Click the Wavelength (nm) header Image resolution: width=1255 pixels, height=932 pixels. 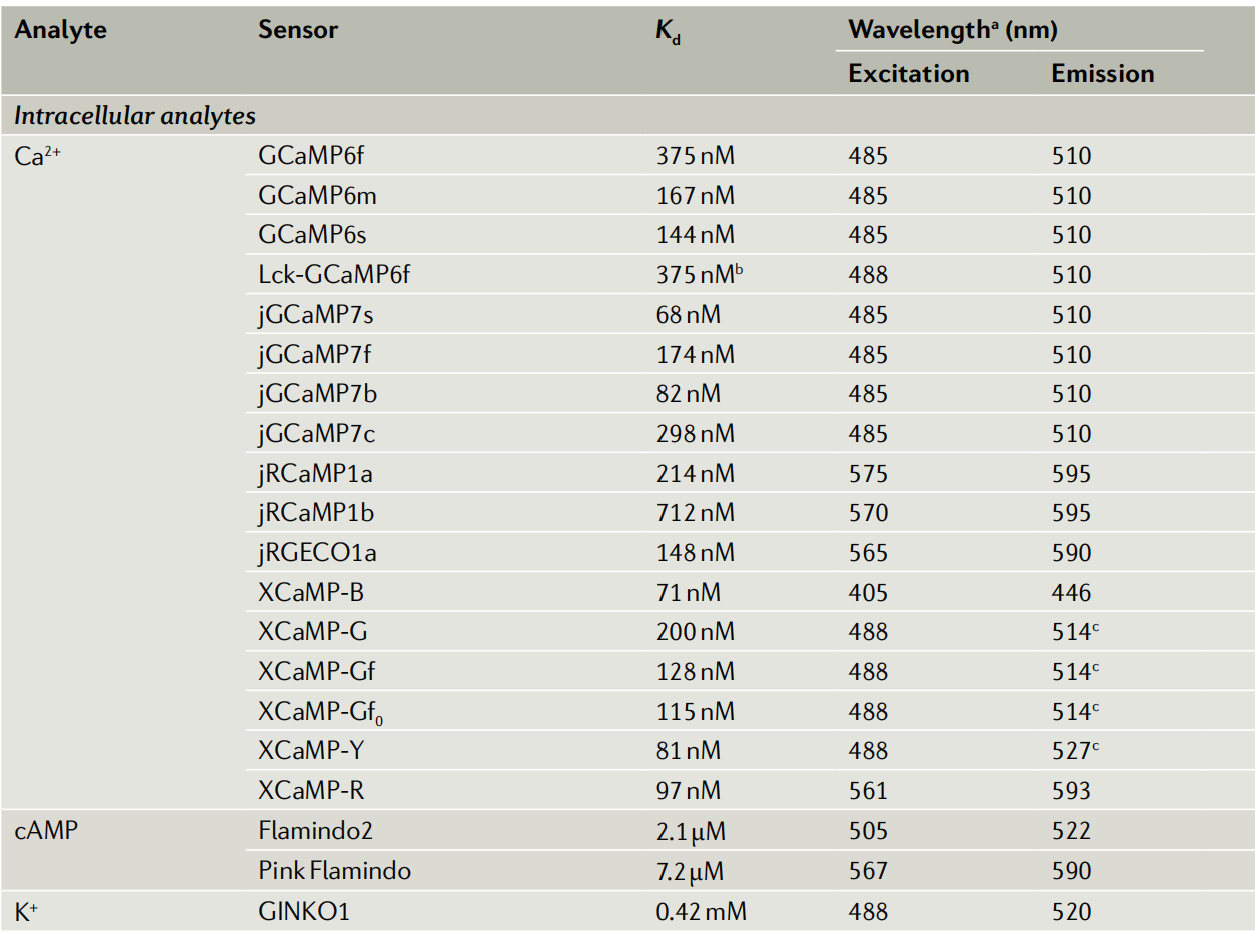click(952, 30)
